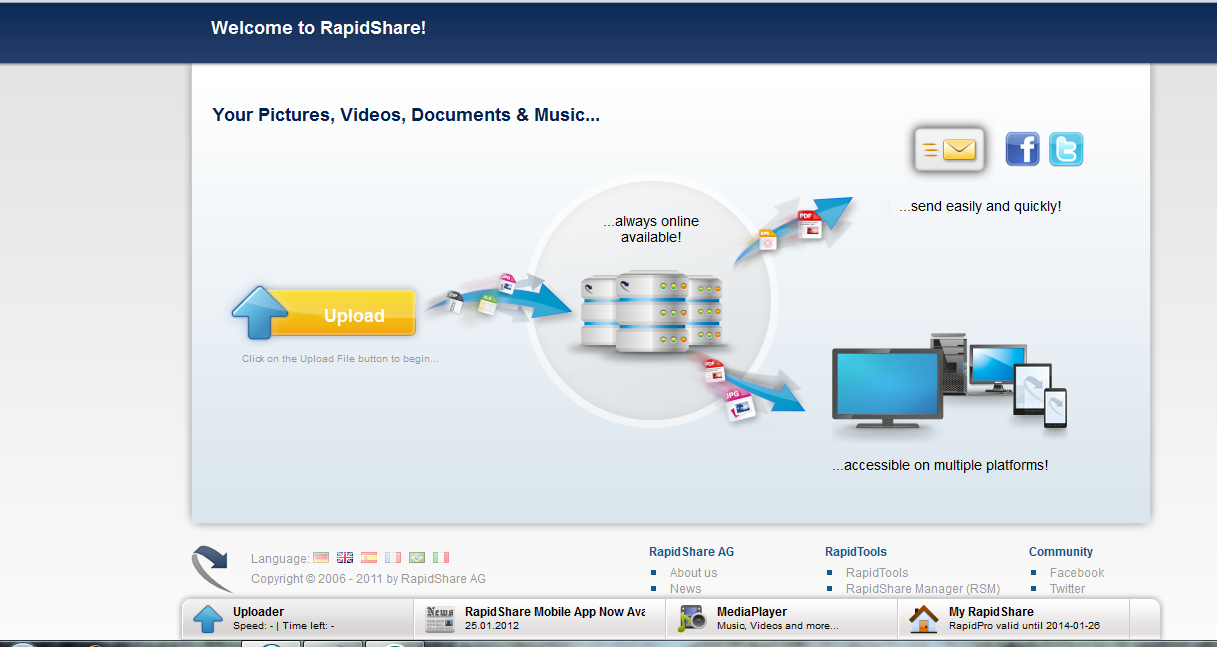Click the Uploader blue arrow icon
Viewport: 1217px width, 647px height.
click(208, 619)
